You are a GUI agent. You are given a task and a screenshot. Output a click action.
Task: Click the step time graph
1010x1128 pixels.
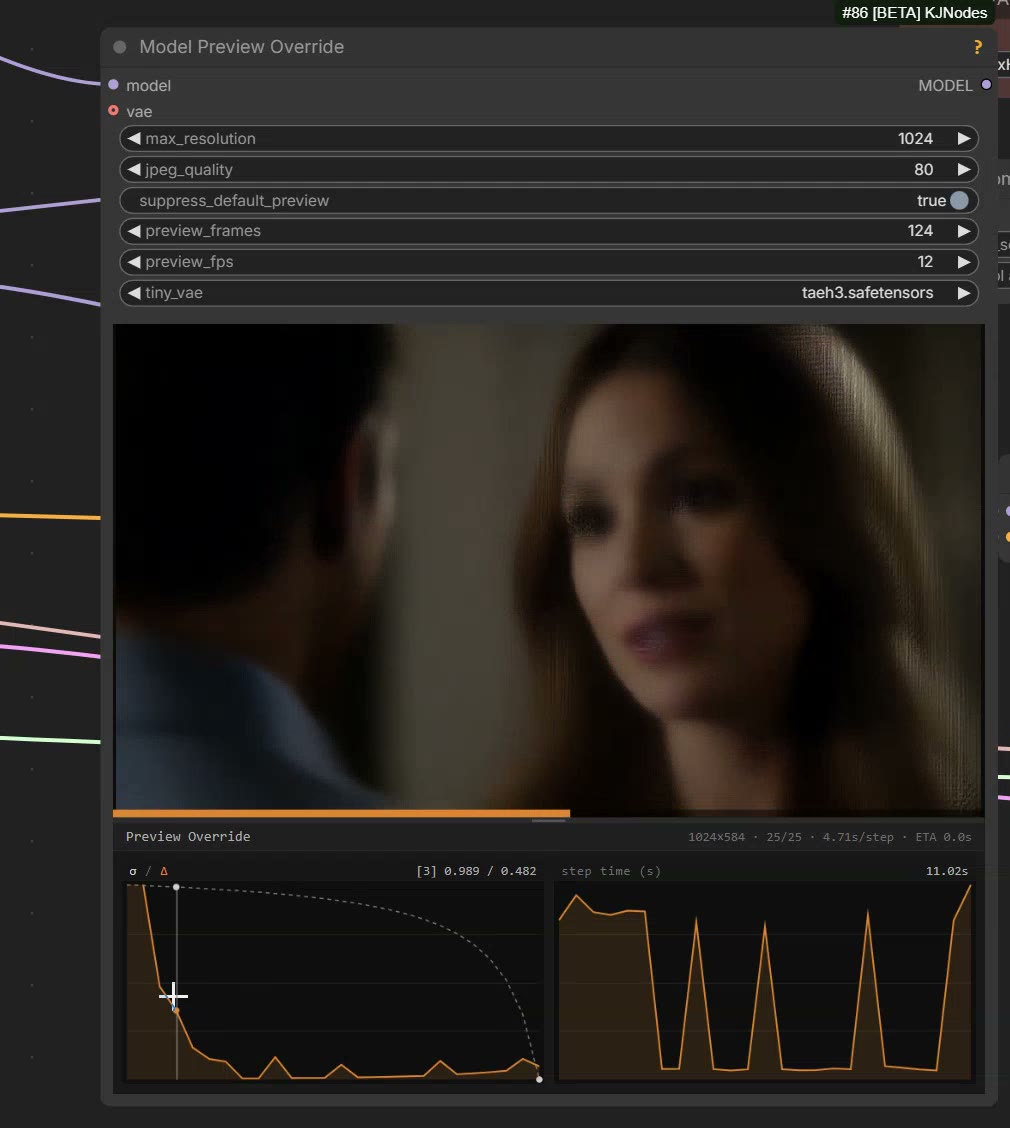765,982
